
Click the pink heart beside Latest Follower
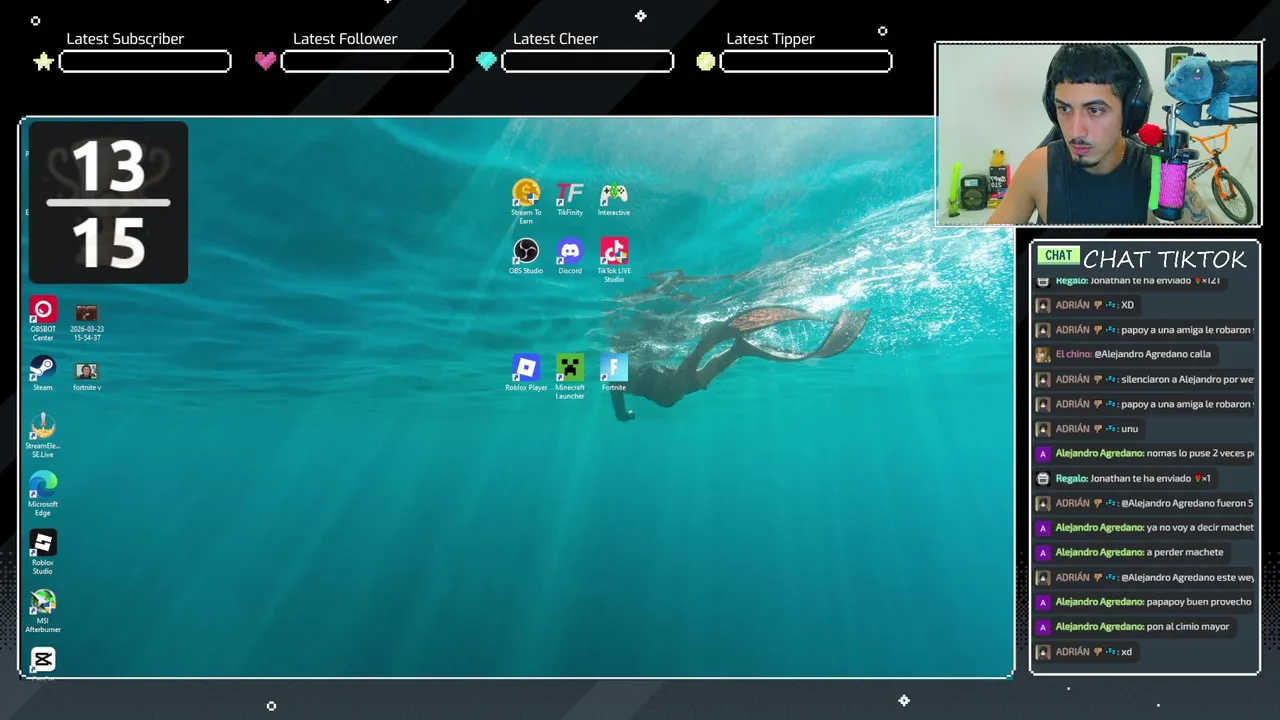[265, 61]
